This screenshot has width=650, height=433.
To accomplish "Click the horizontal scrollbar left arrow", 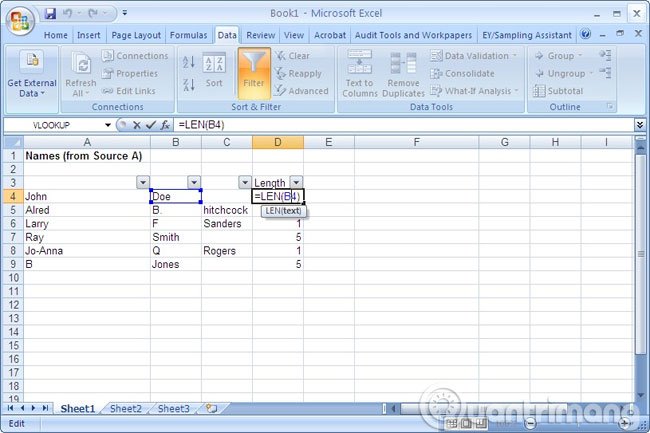I will [394, 409].
